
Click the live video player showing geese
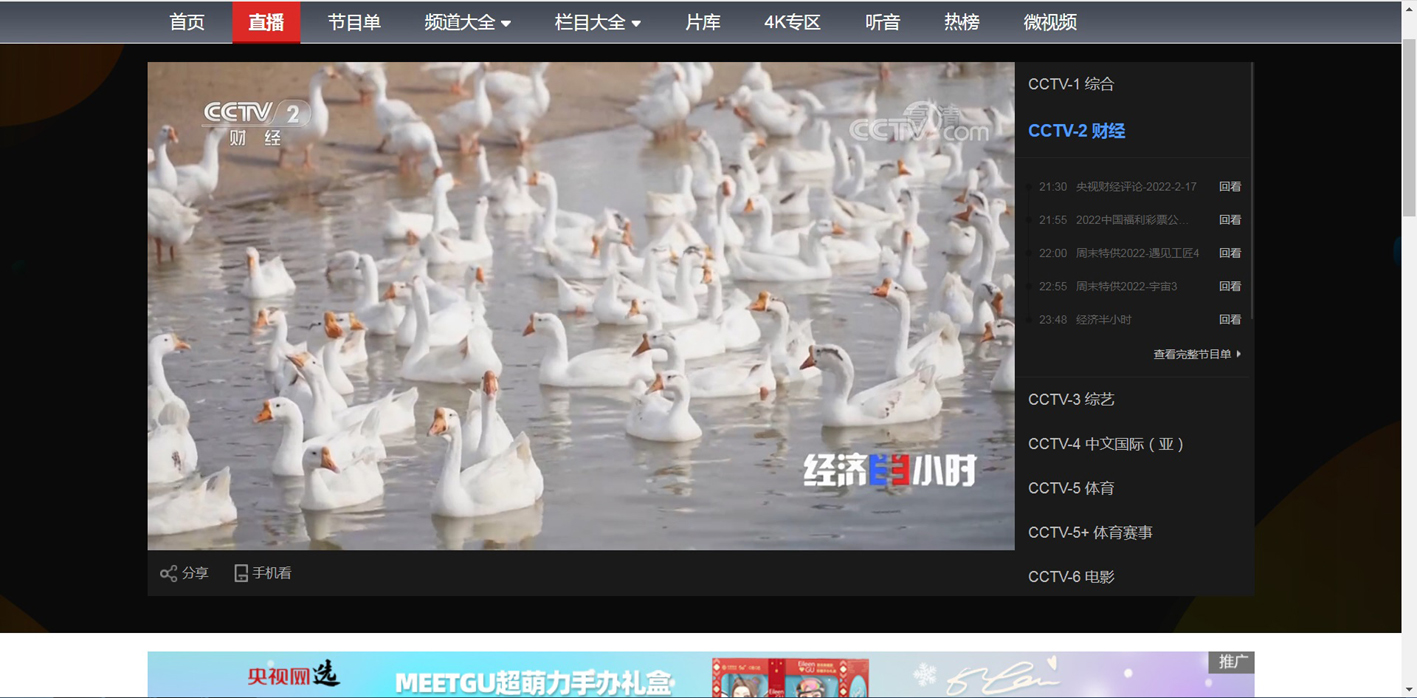click(581, 306)
